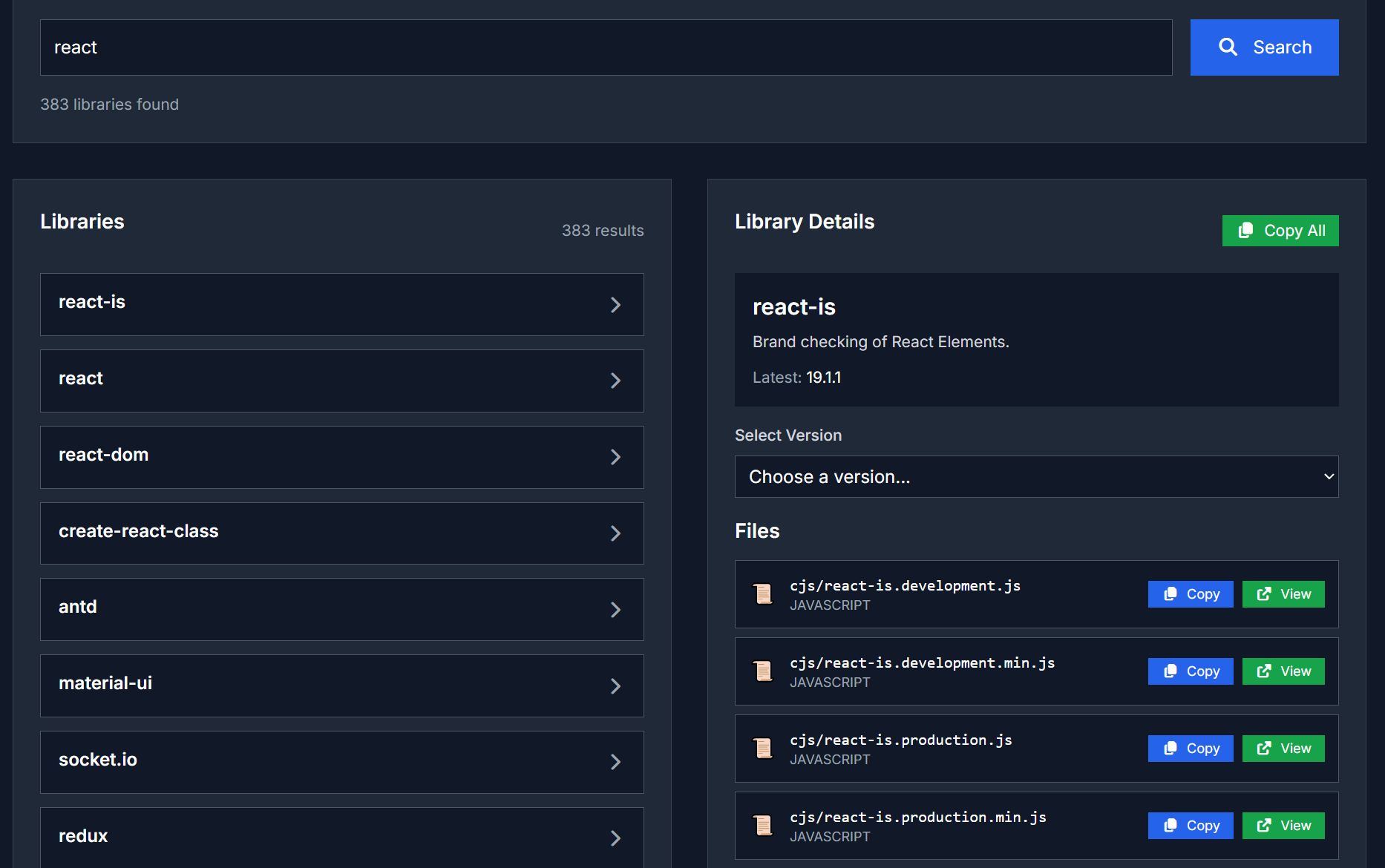Copy all files with Copy All button
The image size is (1385, 868).
coord(1280,231)
